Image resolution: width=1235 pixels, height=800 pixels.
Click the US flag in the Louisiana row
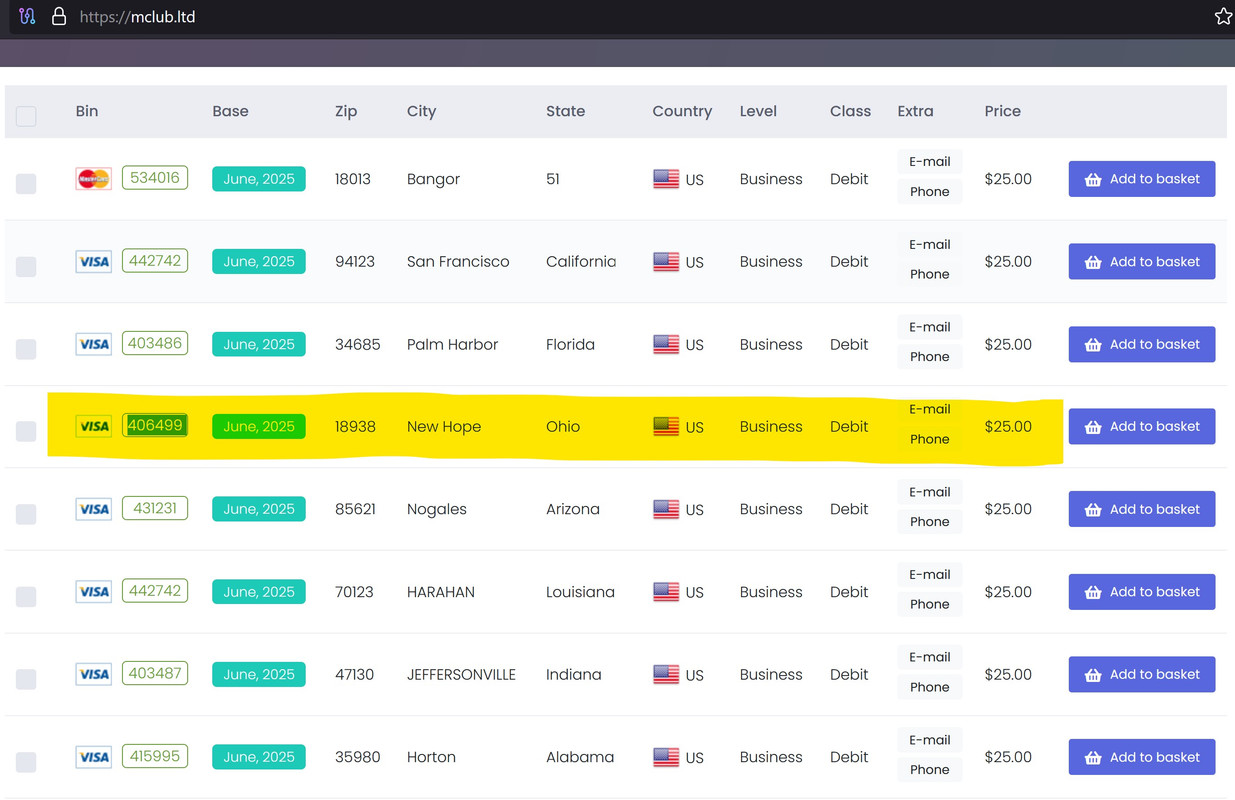coord(666,591)
